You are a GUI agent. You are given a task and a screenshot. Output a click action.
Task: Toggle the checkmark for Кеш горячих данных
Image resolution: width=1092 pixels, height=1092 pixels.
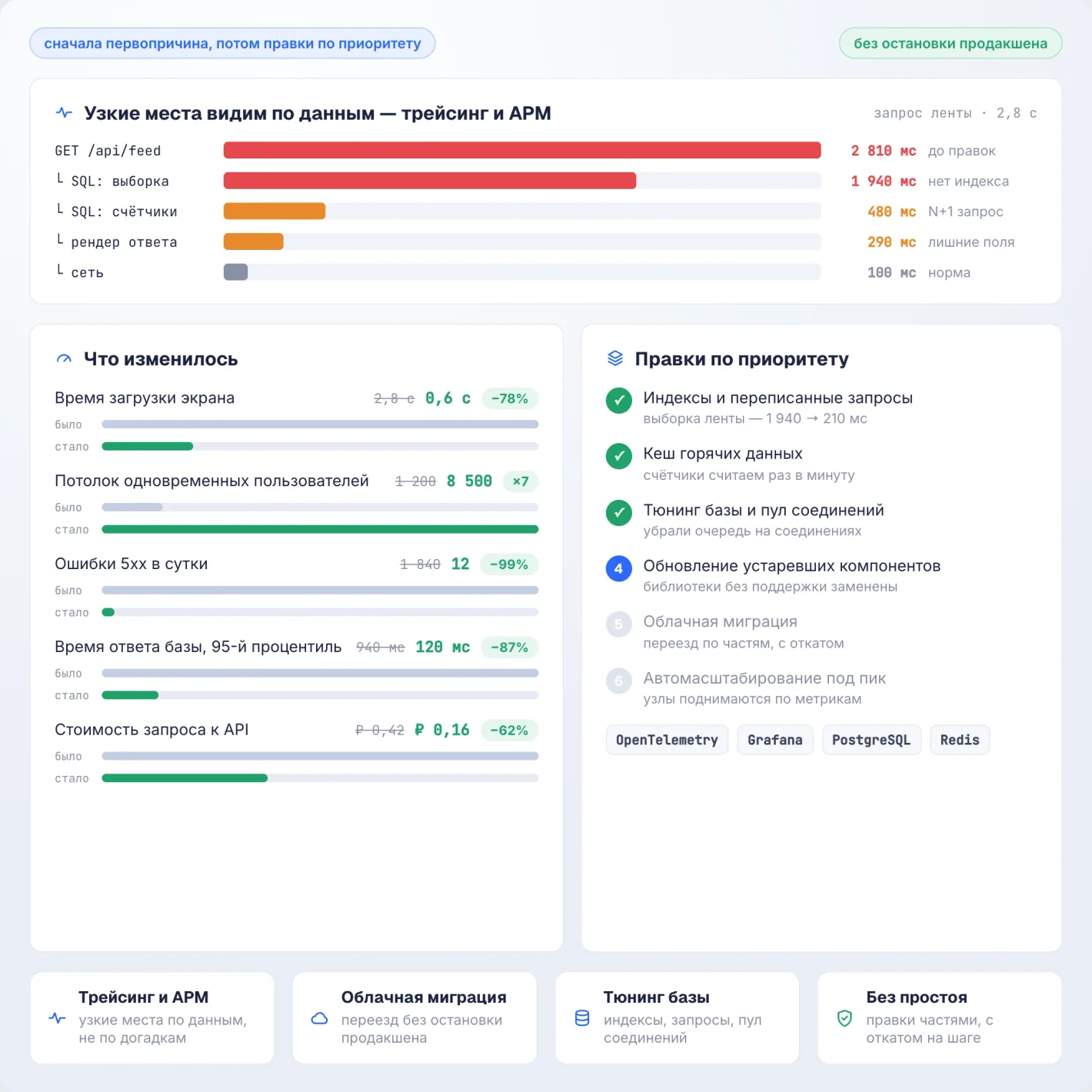[619, 456]
